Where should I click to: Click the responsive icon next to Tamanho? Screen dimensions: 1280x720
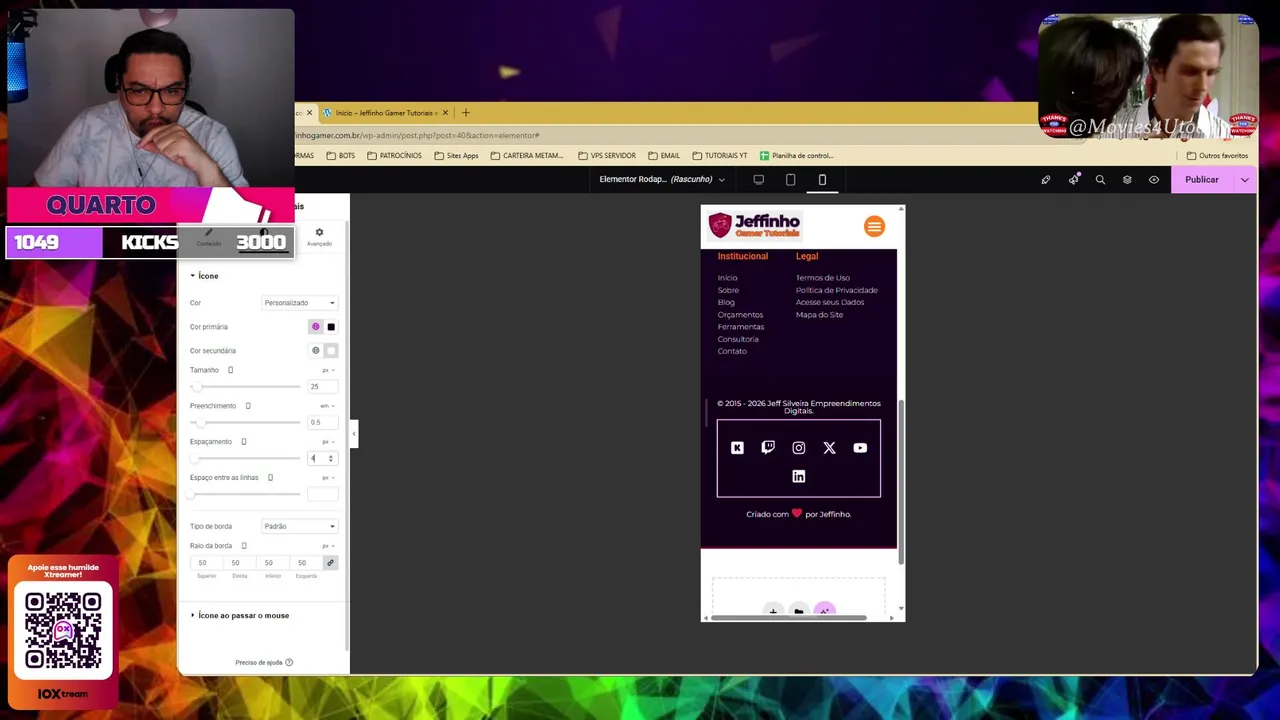[x=230, y=370]
